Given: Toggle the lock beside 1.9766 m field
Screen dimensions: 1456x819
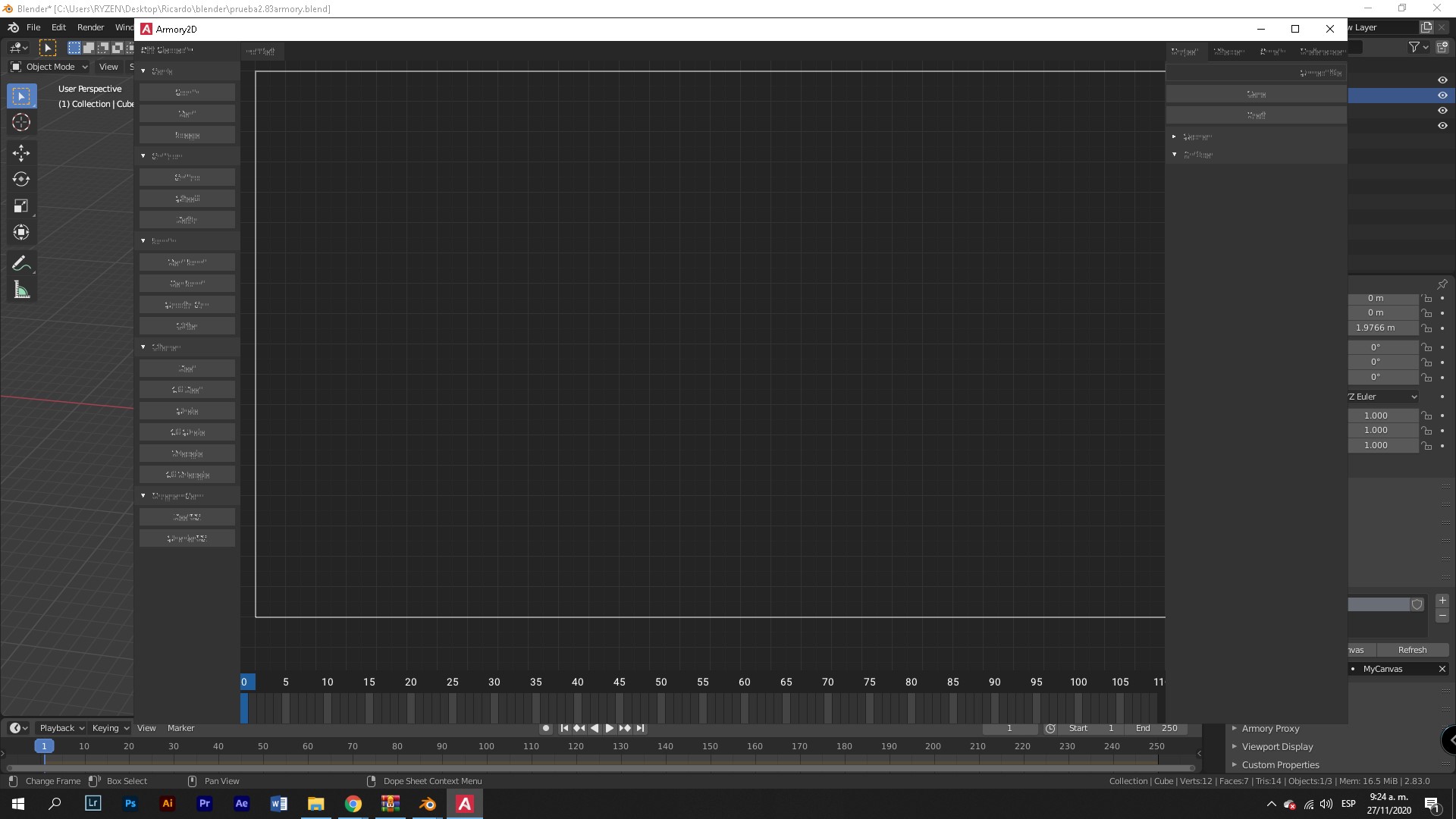Looking at the screenshot, I should [1427, 328].
